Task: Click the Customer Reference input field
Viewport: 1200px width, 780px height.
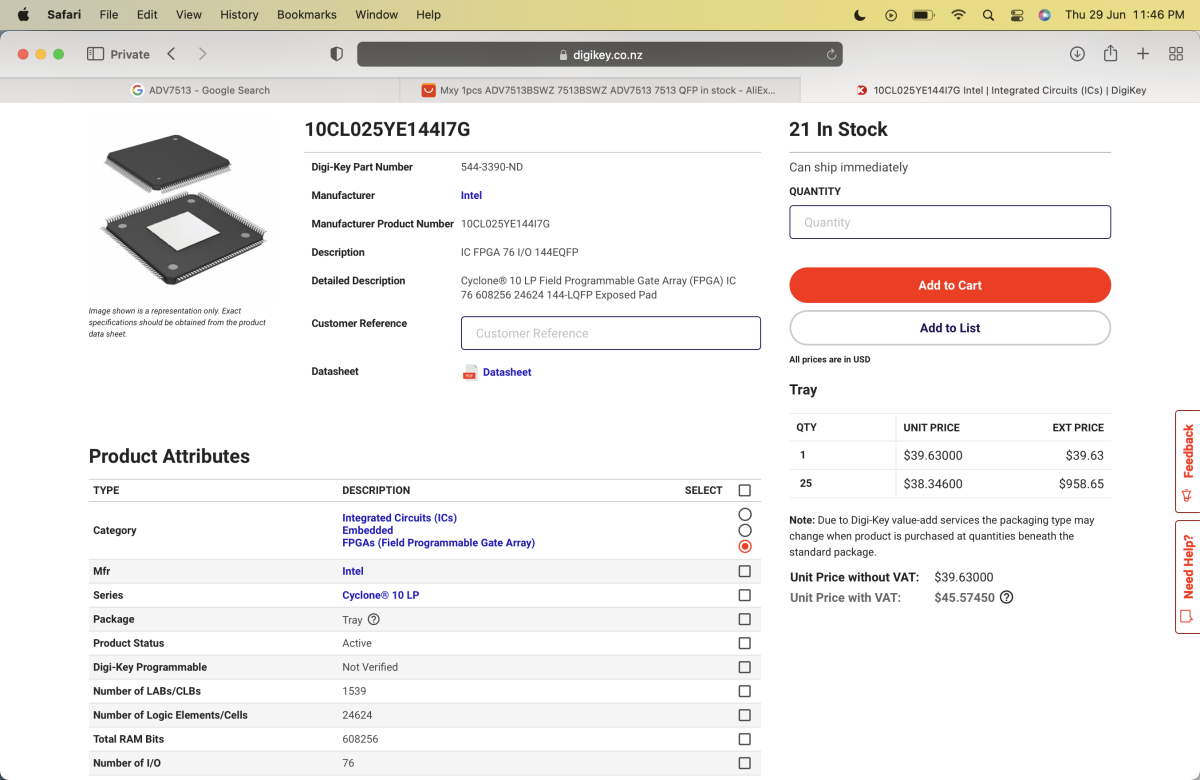Action: point(611,333)
